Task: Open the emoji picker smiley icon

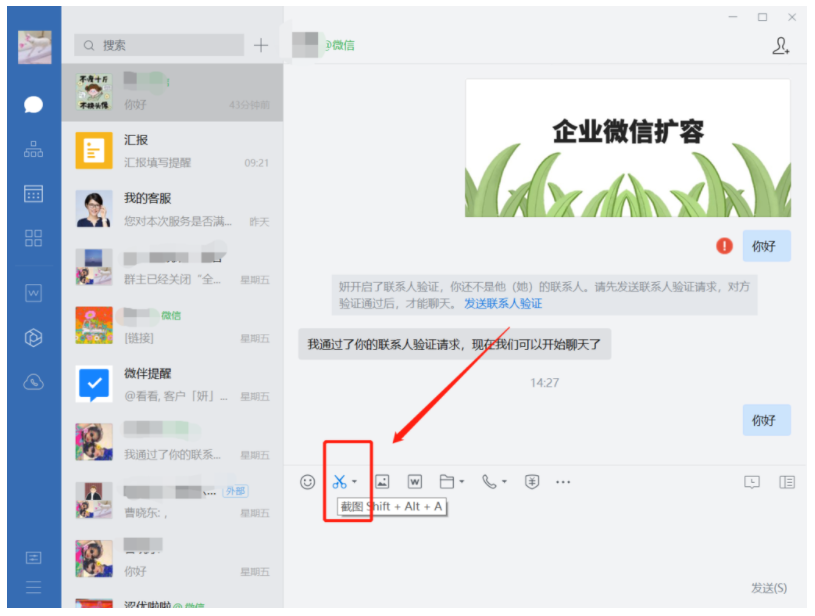Action: click(308, 482)
